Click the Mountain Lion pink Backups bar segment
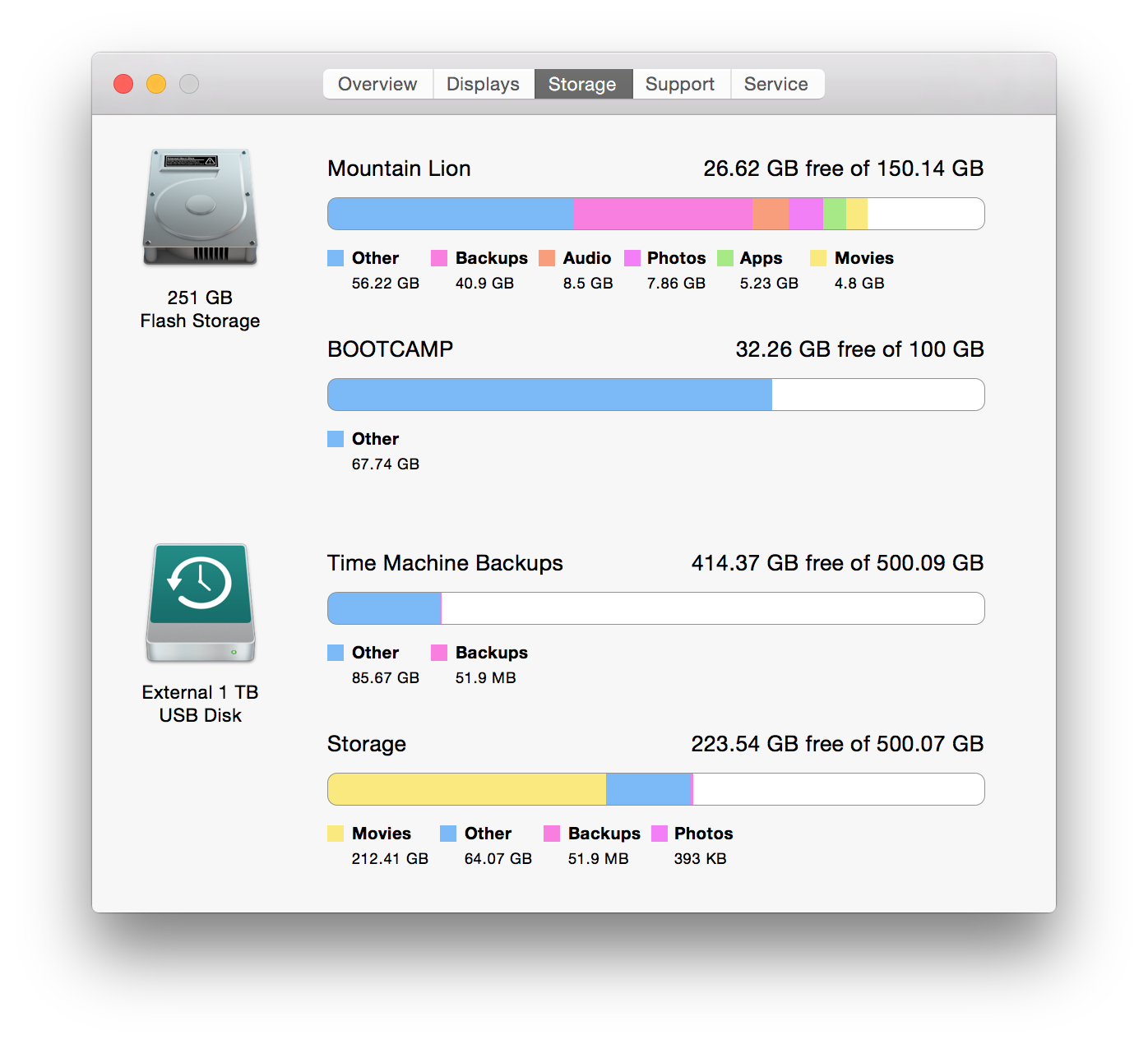This screenshot has width=1148, height=1044. (663, 214)
